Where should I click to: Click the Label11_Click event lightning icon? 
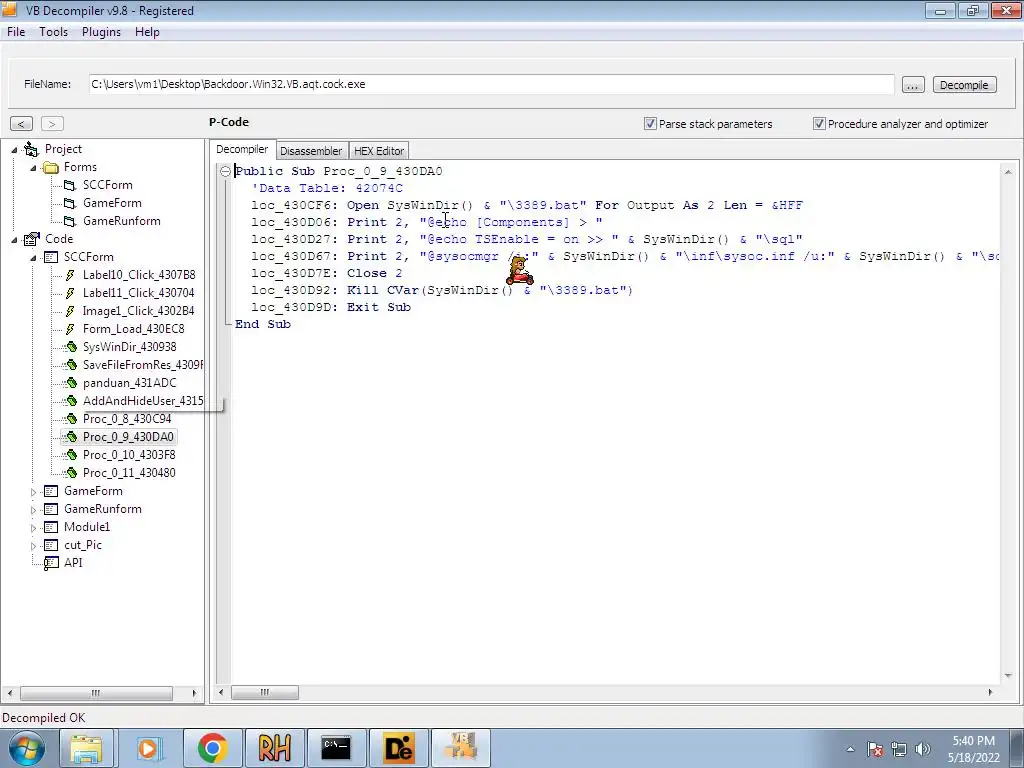click(70, 293)
